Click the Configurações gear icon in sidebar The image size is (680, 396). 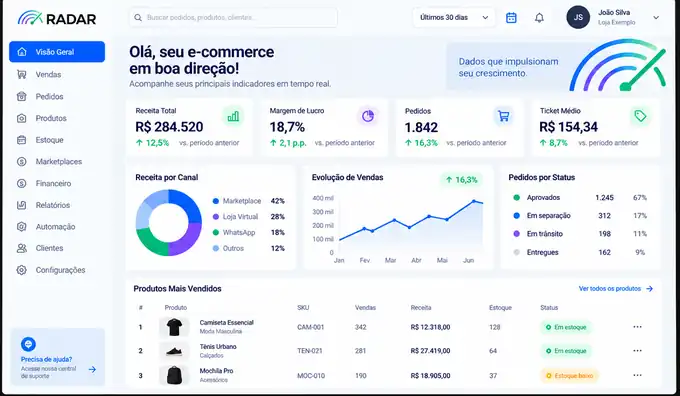(21, 270)
